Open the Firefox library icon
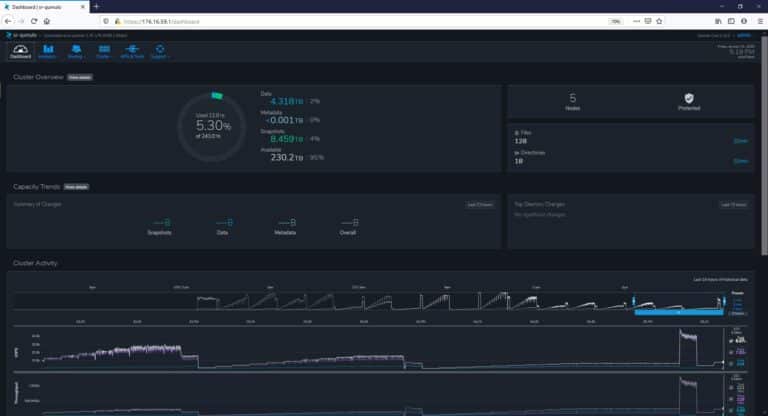 [x=718, y=21]
